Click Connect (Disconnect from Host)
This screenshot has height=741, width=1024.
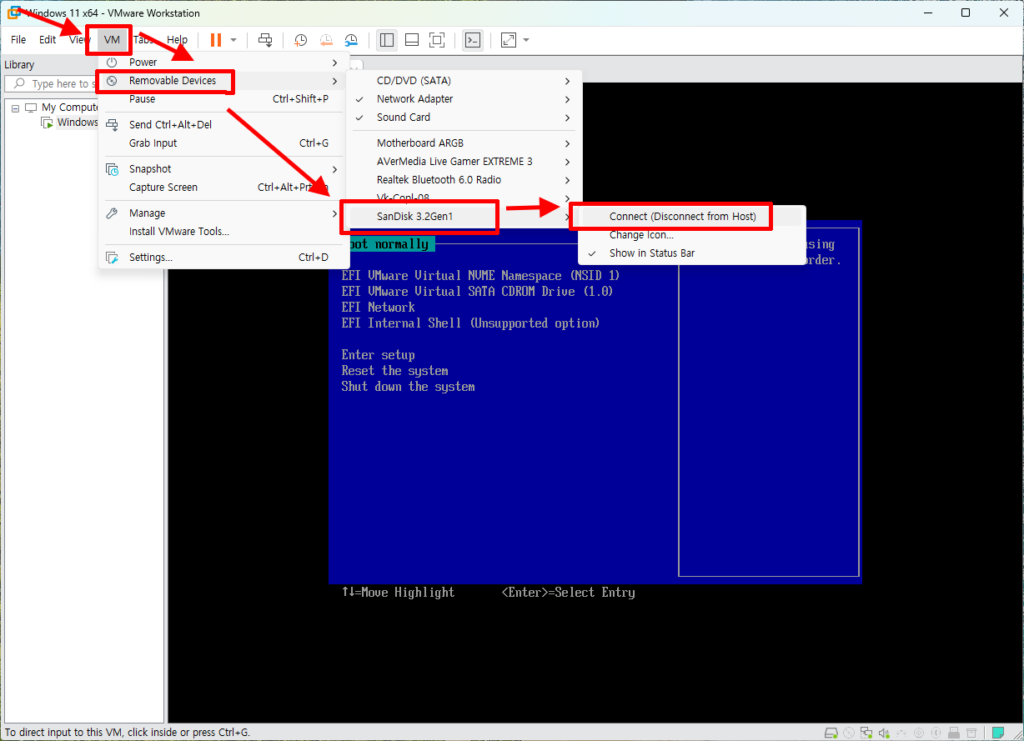[x=692, y=216]
